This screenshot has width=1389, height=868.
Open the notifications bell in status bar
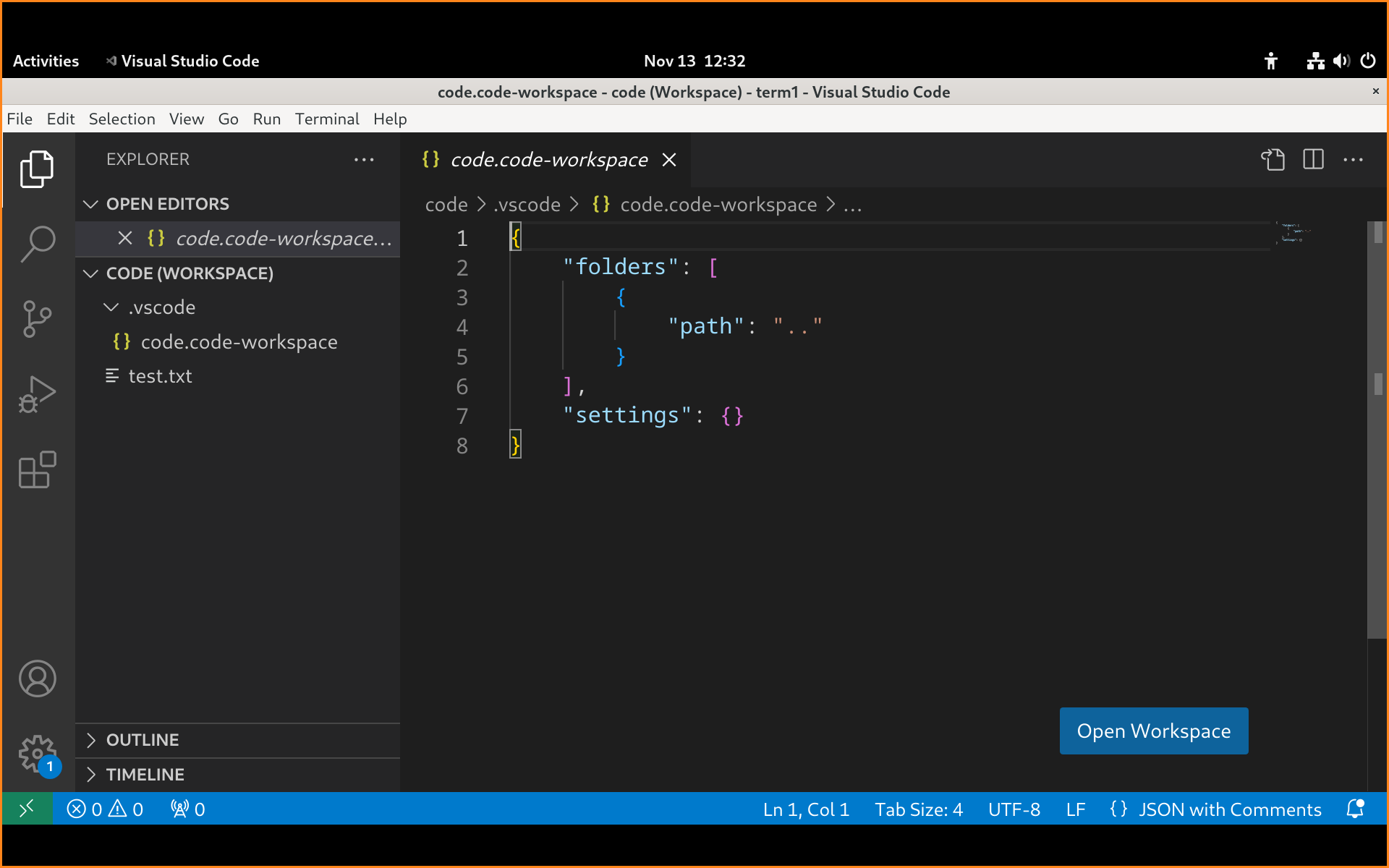(x=1355, y=809)
